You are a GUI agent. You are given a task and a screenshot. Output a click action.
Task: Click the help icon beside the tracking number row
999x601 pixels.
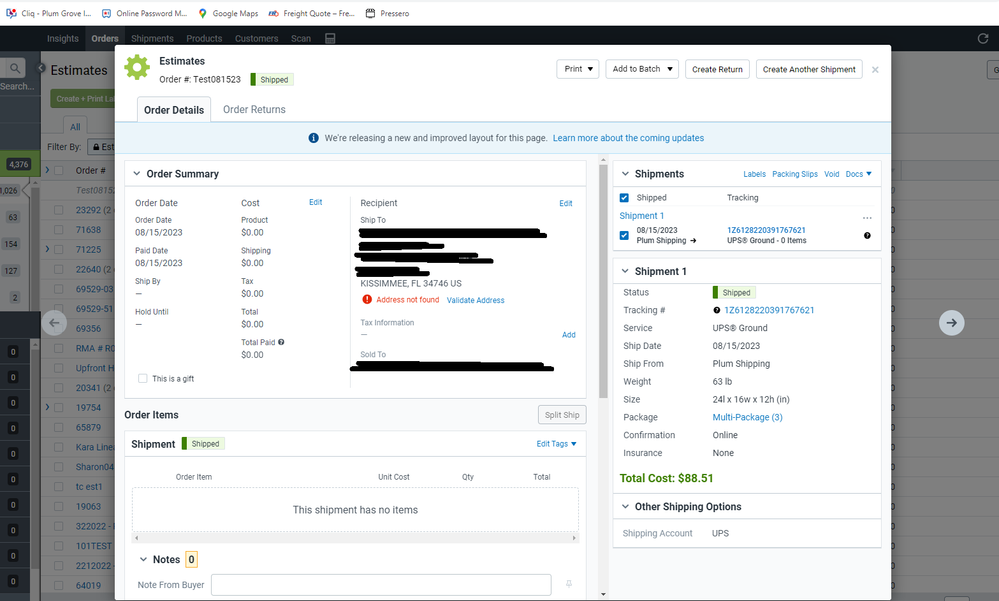point(867,236)
